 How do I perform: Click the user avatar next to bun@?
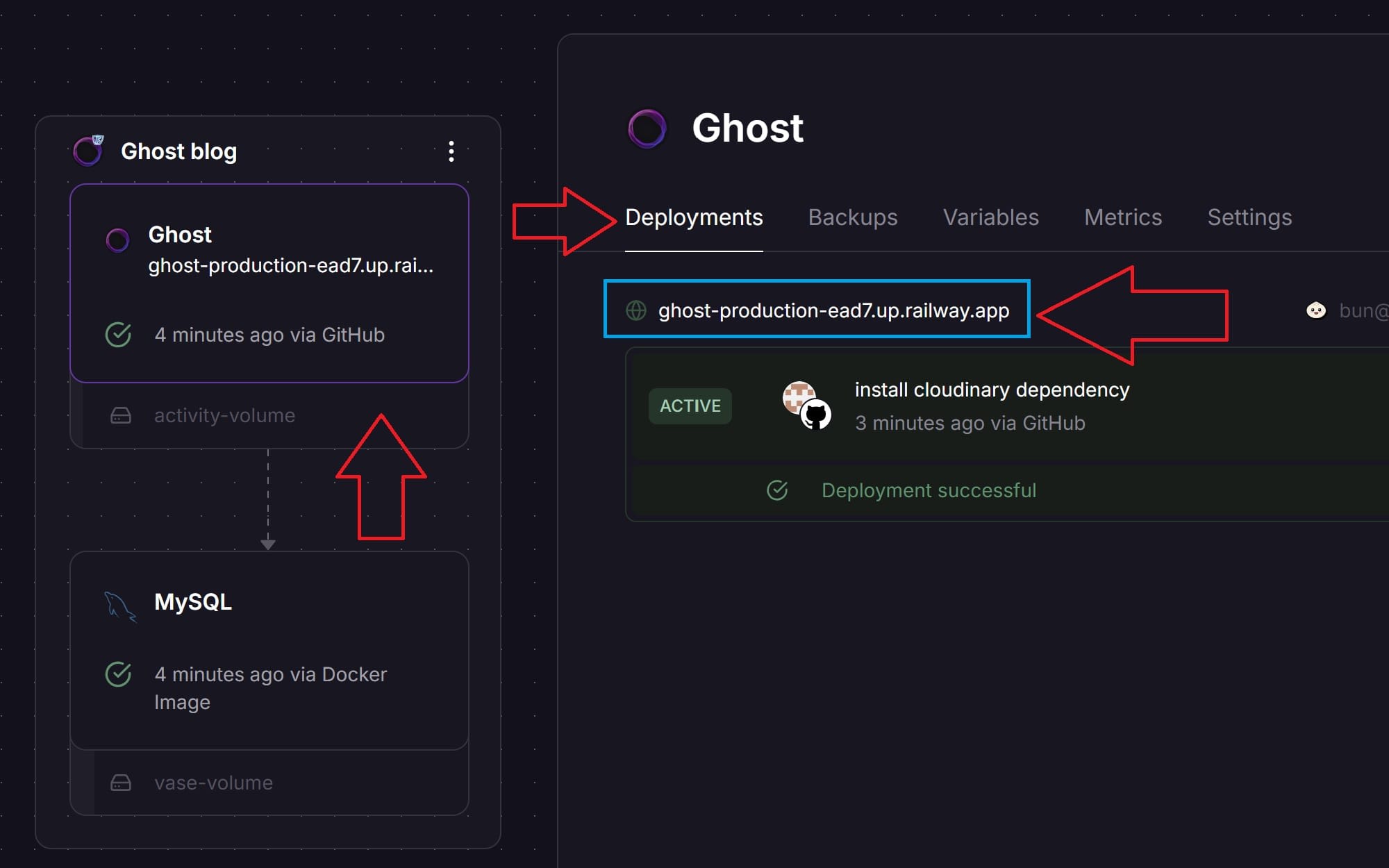(1316, 310)
